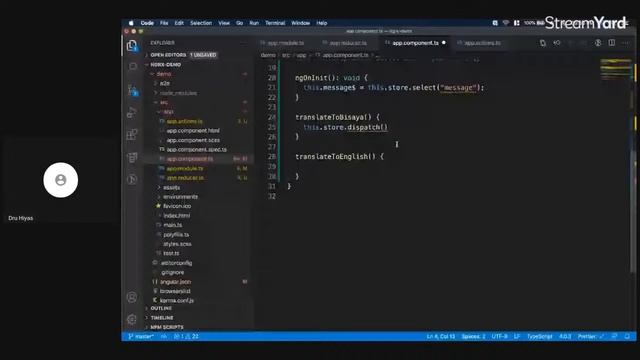Open Run and Debug view
The height and width of the screenshot is (360, 640).
click(132, 112)
